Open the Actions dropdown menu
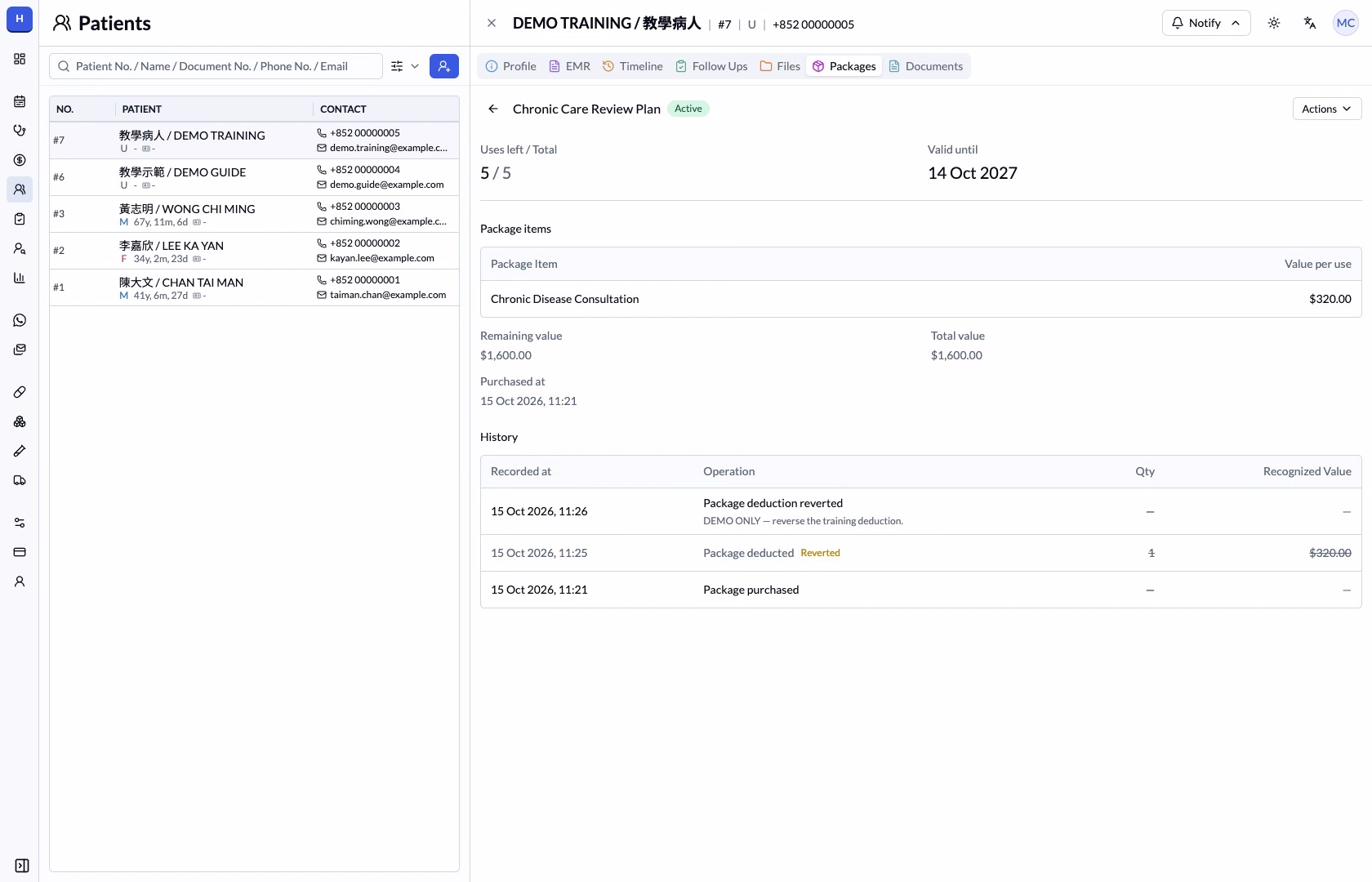The width and height of the screenshot is (1372, 882). (1327, 109)
